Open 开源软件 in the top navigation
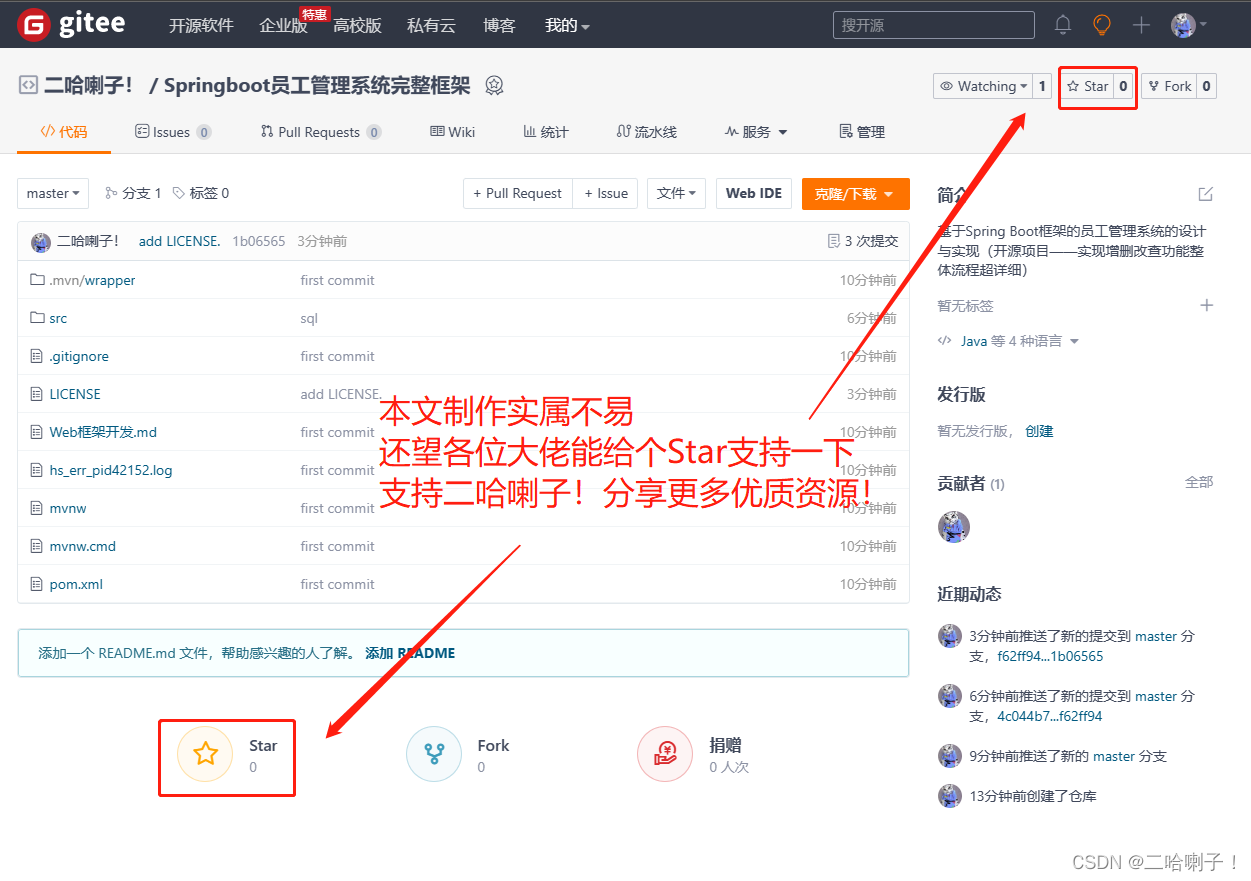Screen dimensions: 1251x881 pos(201,25)
